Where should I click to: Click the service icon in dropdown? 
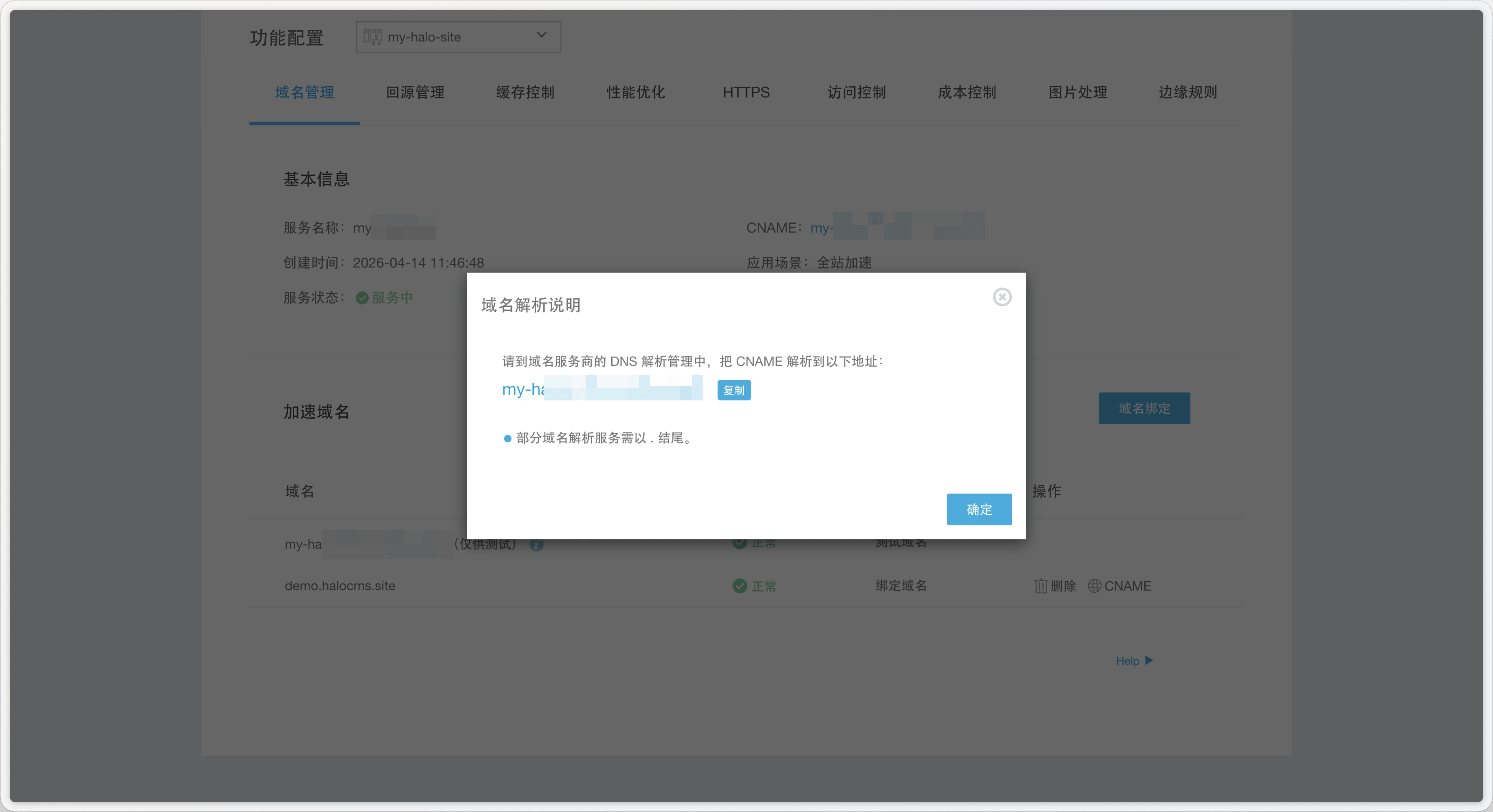(x=373, y=37)
